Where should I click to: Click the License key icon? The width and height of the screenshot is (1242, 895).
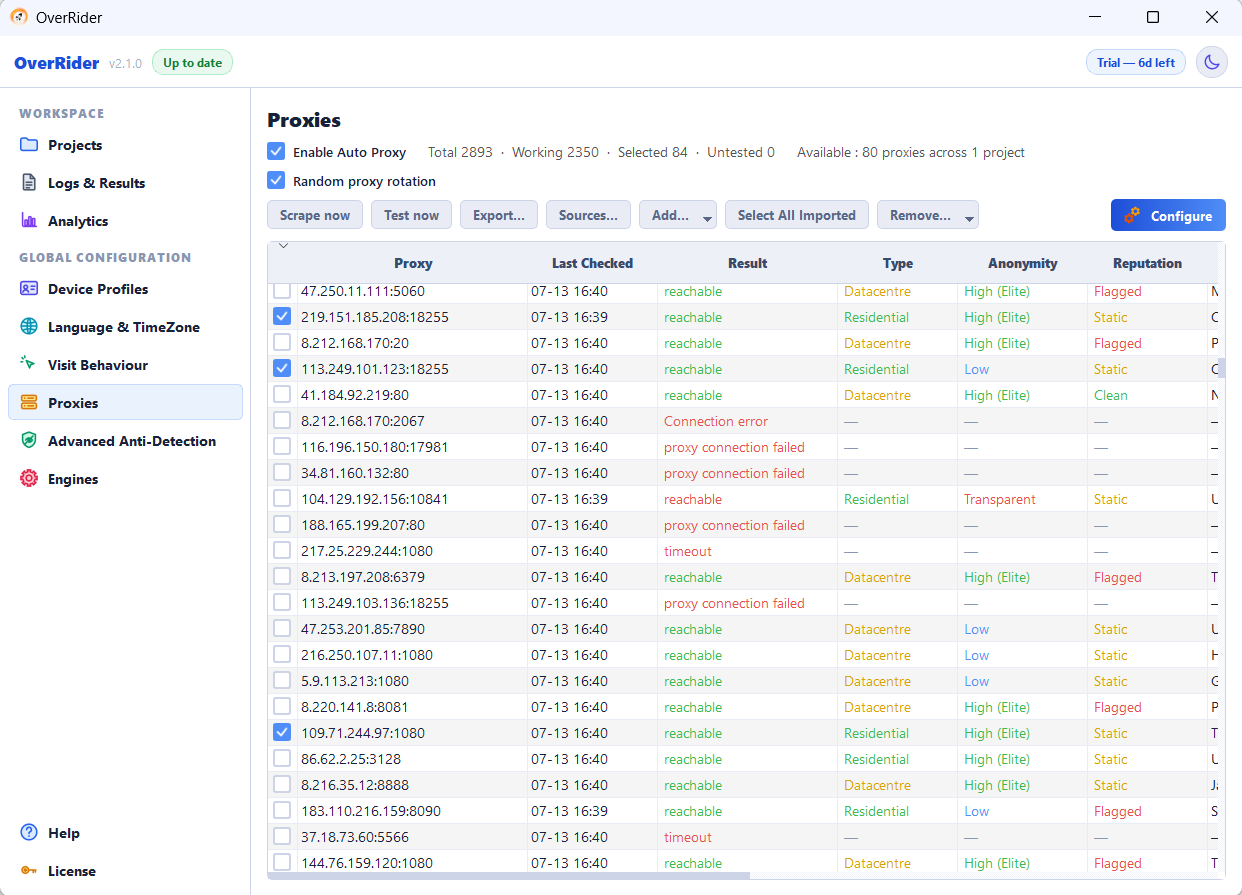click(29, 871)
